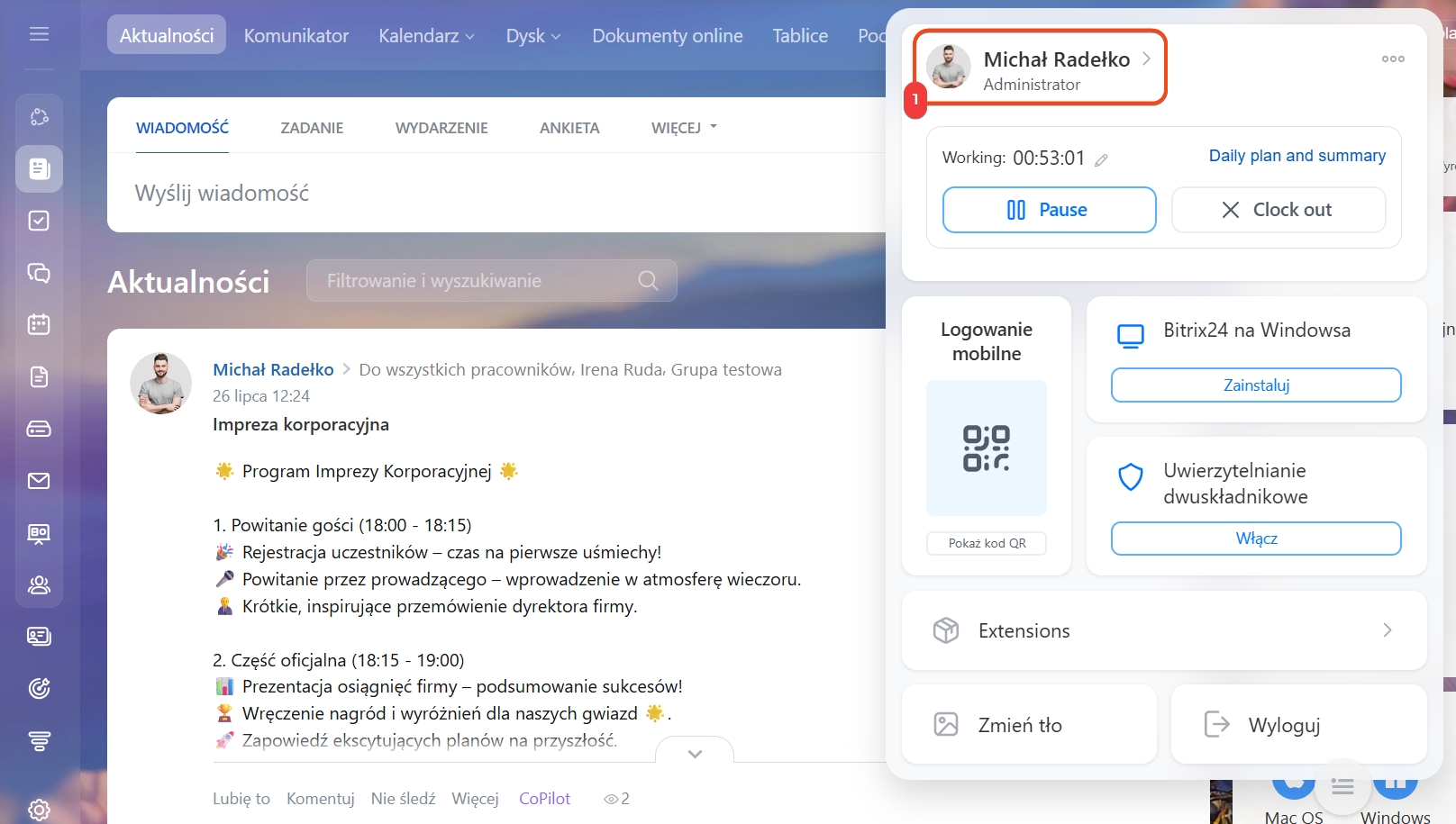The height and width of the screenshot is (824, 1456).
Task: Pause the working time tracker
Action: click(1049, 210)
